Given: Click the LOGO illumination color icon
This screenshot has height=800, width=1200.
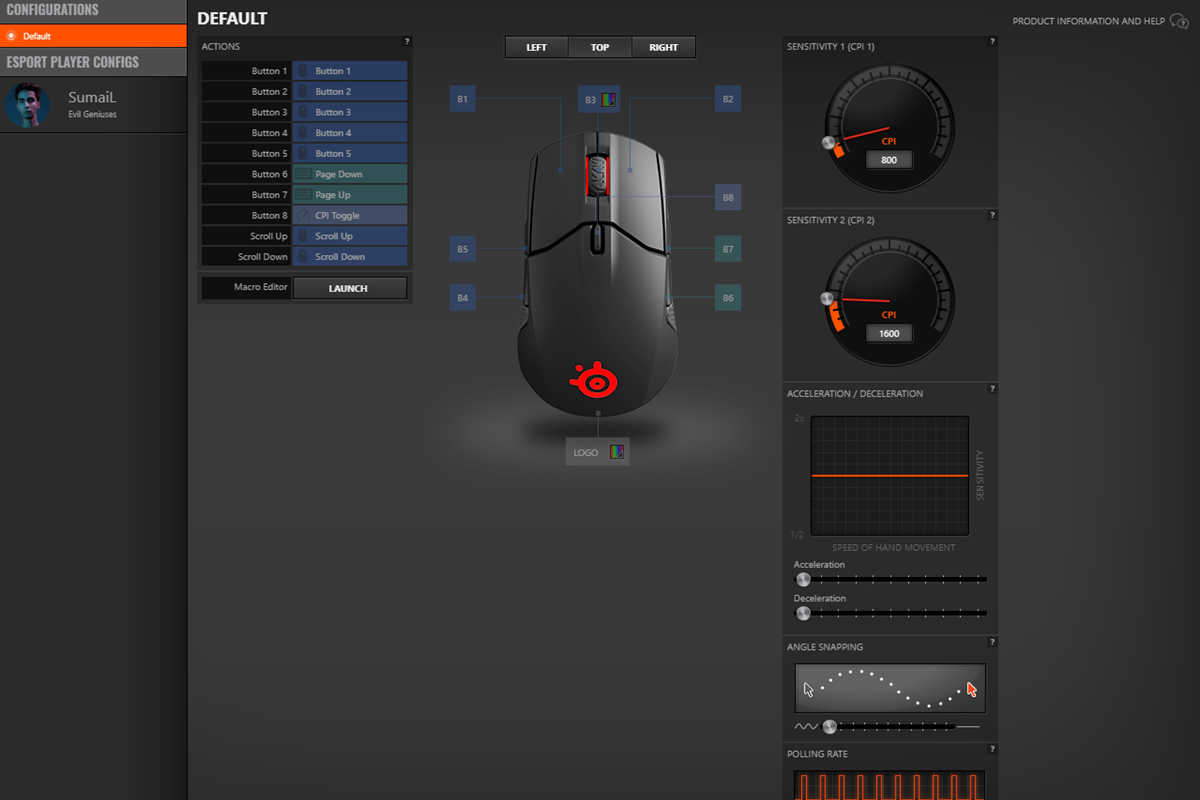Looking at the screenshot, I should coord(618,452).
